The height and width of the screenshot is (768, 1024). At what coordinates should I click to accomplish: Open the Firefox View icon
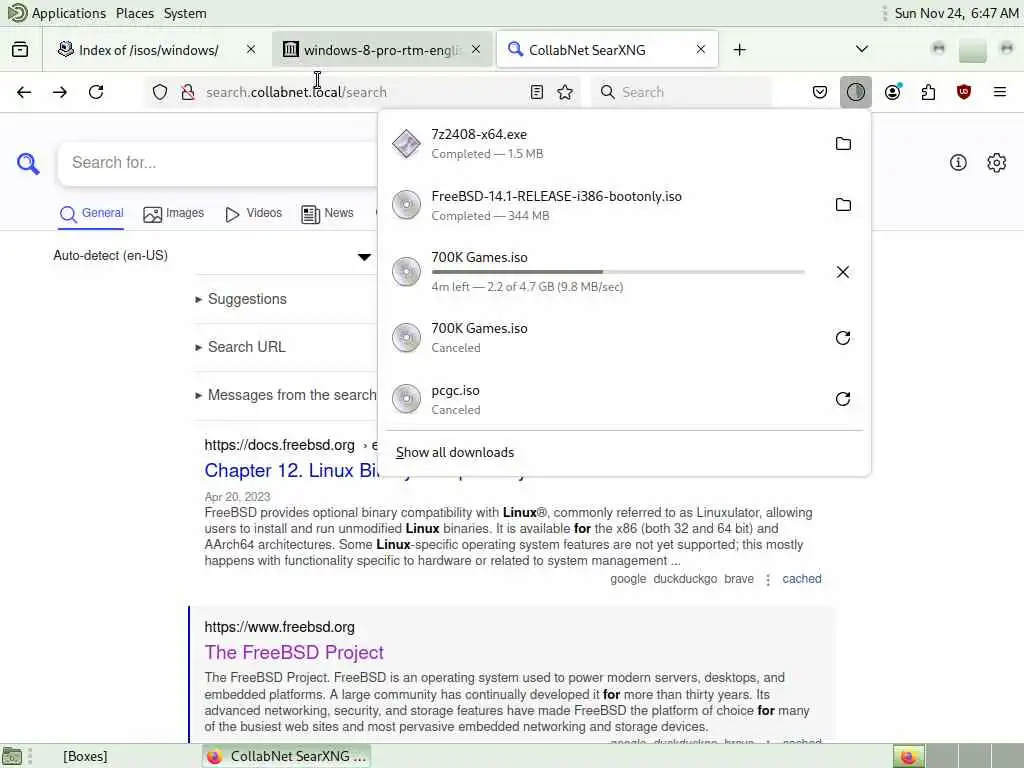tap(20, 50)
